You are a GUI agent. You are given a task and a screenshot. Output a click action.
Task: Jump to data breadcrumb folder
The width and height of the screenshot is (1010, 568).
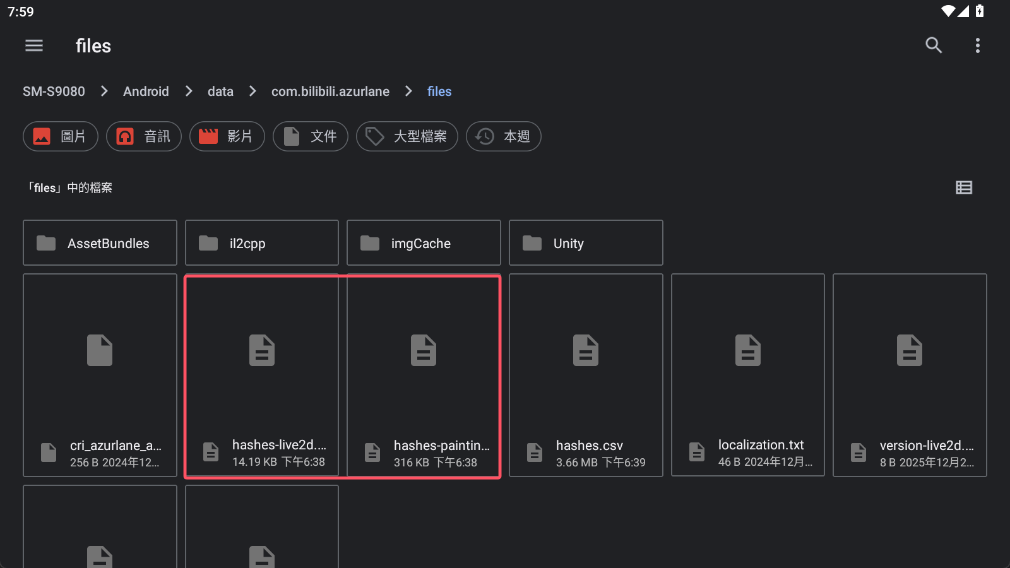(x=220, y=91)
